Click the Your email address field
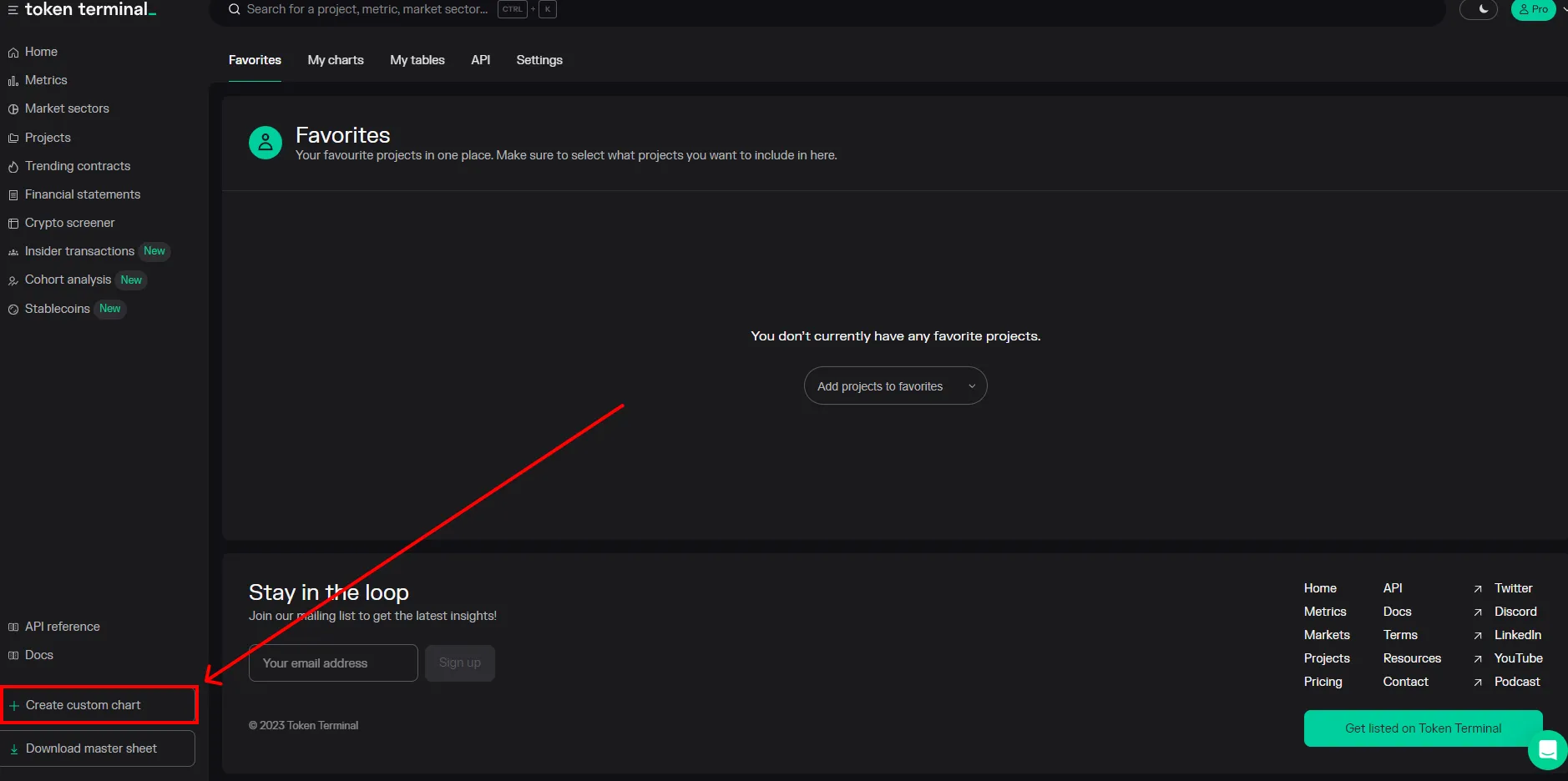1568x781 pixels. pos(333,663)
